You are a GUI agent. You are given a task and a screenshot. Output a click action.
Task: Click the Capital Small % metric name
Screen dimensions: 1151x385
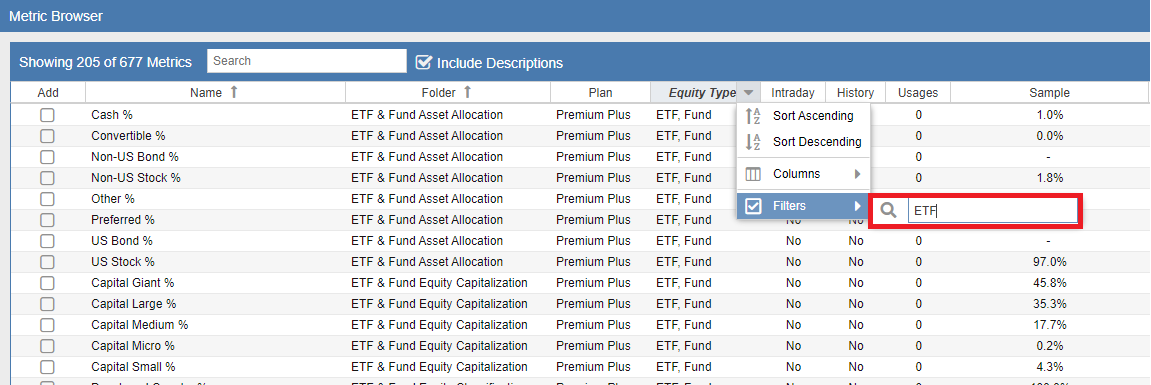click(x=133, y=367)
